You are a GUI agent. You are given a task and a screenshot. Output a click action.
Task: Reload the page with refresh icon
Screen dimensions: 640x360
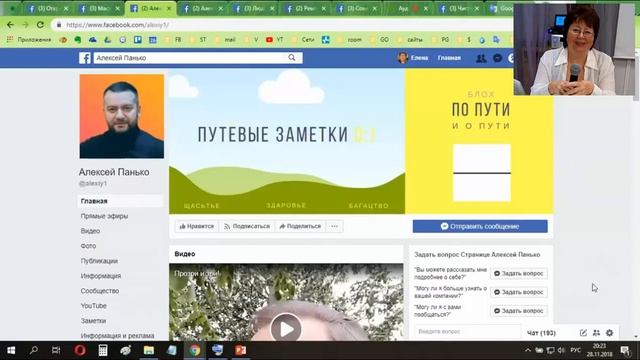pyautogui.click(x=40, y=25)
